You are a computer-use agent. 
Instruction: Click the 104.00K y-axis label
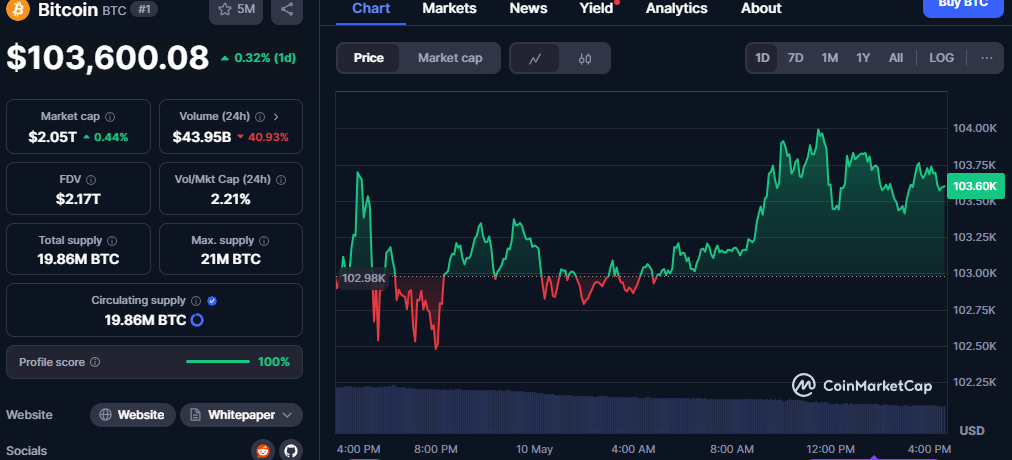[975, 128]
